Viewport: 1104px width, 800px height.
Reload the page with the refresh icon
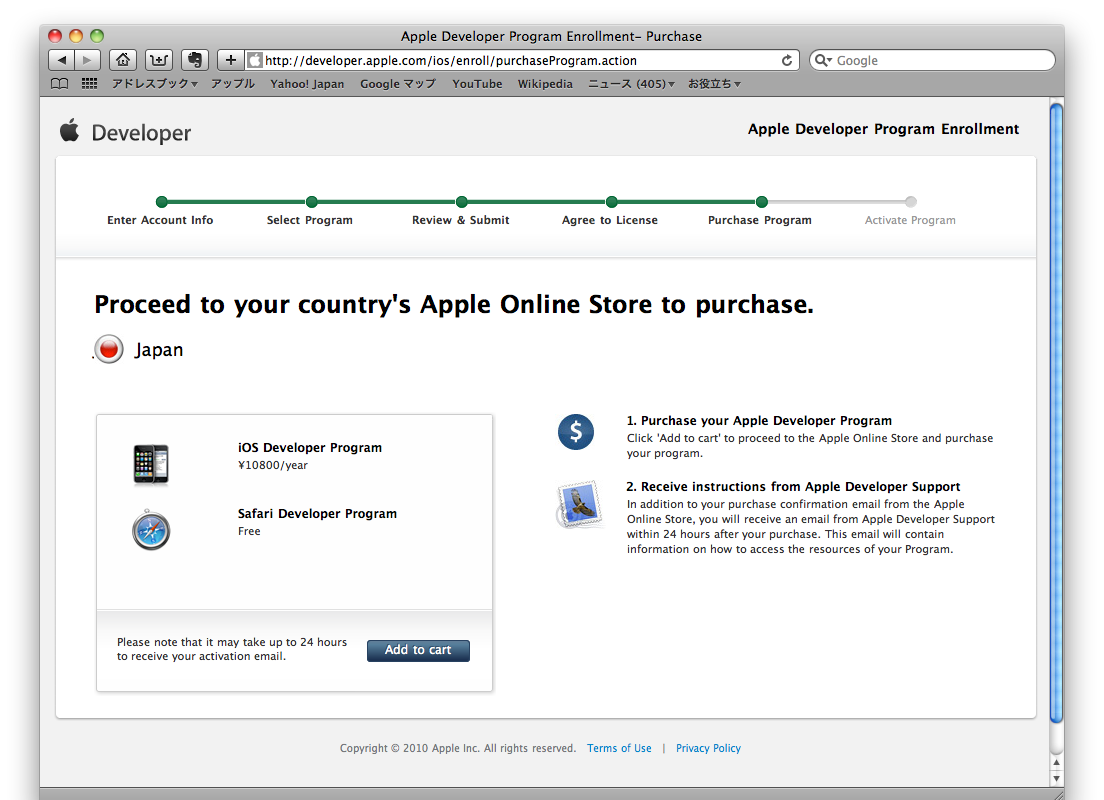pos(787,61)
